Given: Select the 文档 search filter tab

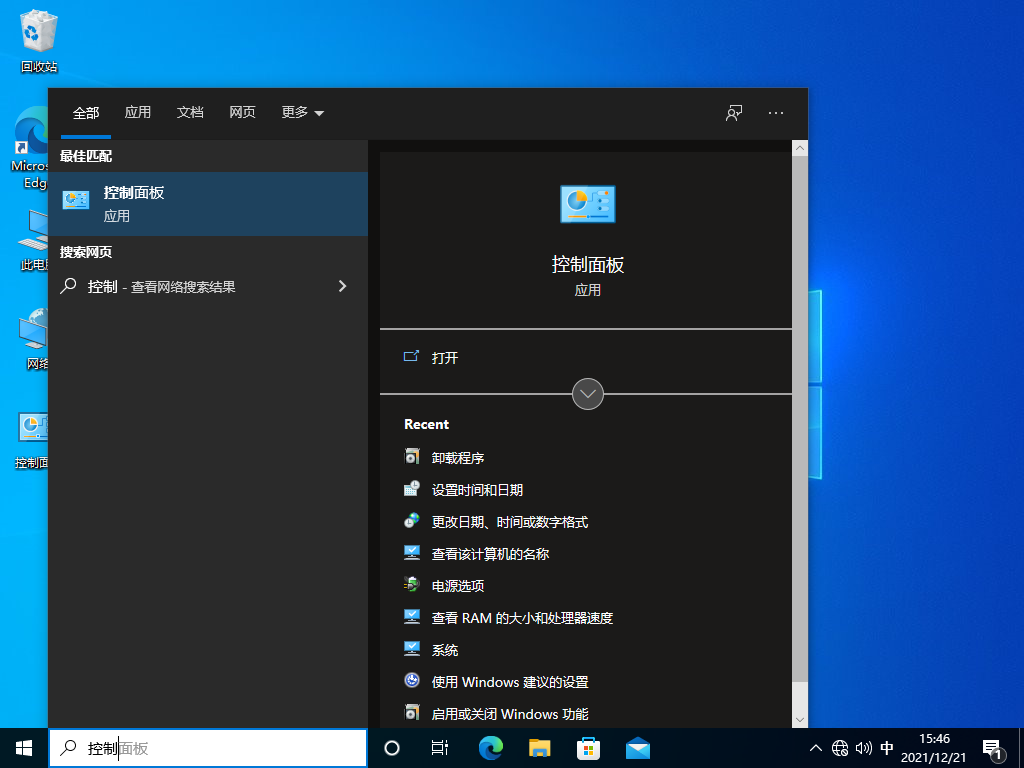Looking at the screenshot, I should pos(190,112).
